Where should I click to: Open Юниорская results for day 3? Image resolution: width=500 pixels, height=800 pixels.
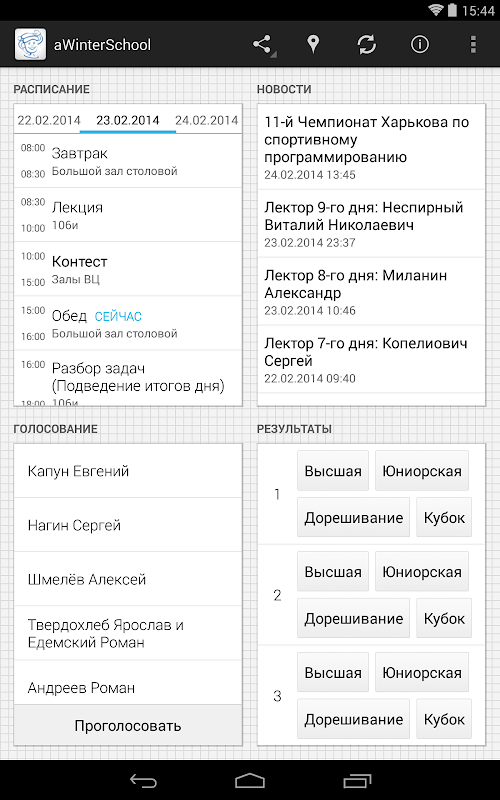(421, 672)
